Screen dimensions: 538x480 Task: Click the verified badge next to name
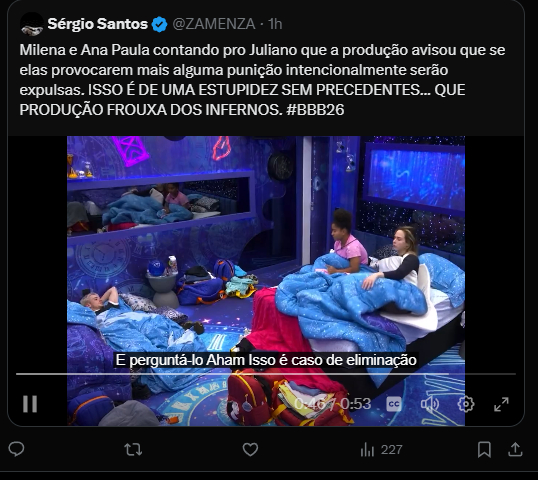click(159, 24)
